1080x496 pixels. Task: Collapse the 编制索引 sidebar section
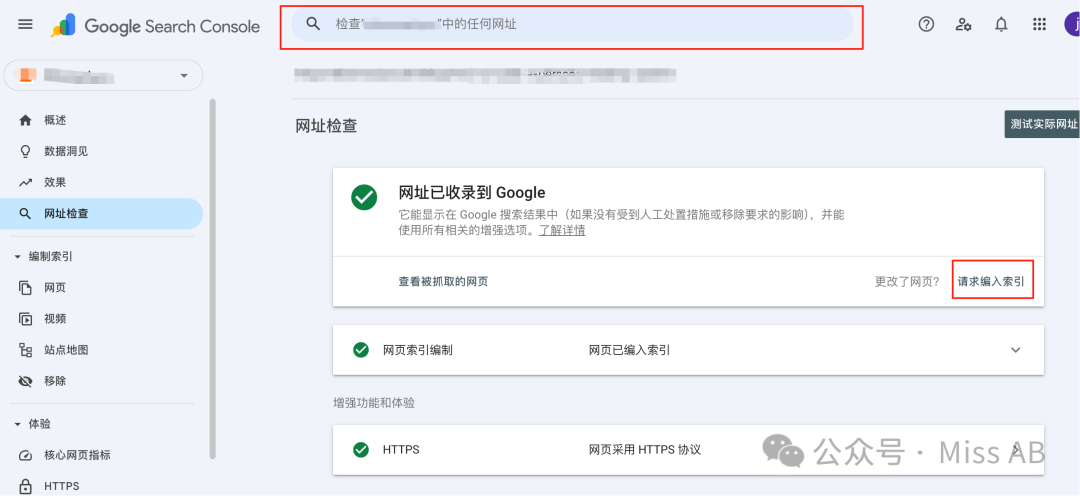point(18,257)
